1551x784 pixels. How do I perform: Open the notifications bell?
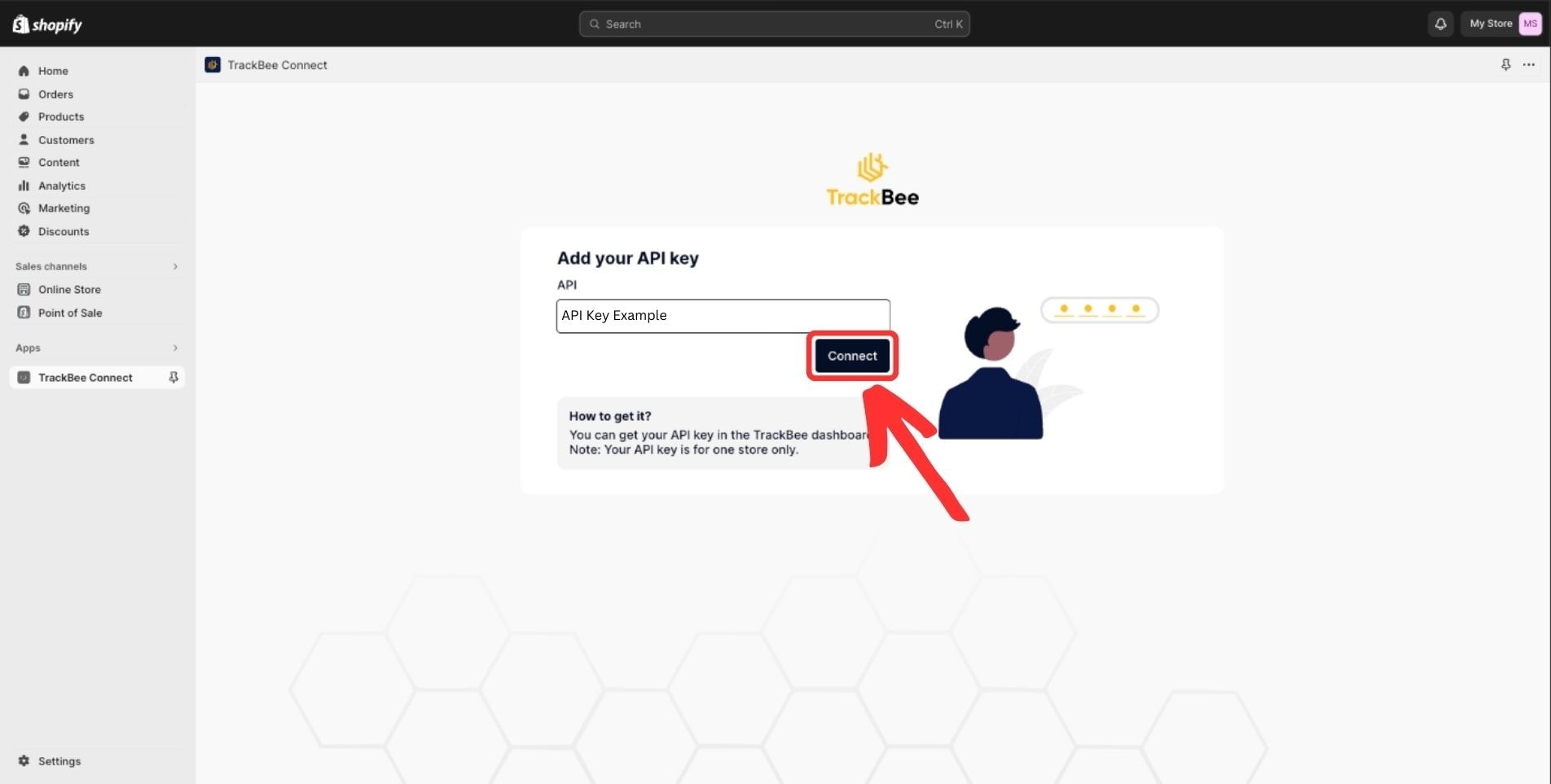1440,24
